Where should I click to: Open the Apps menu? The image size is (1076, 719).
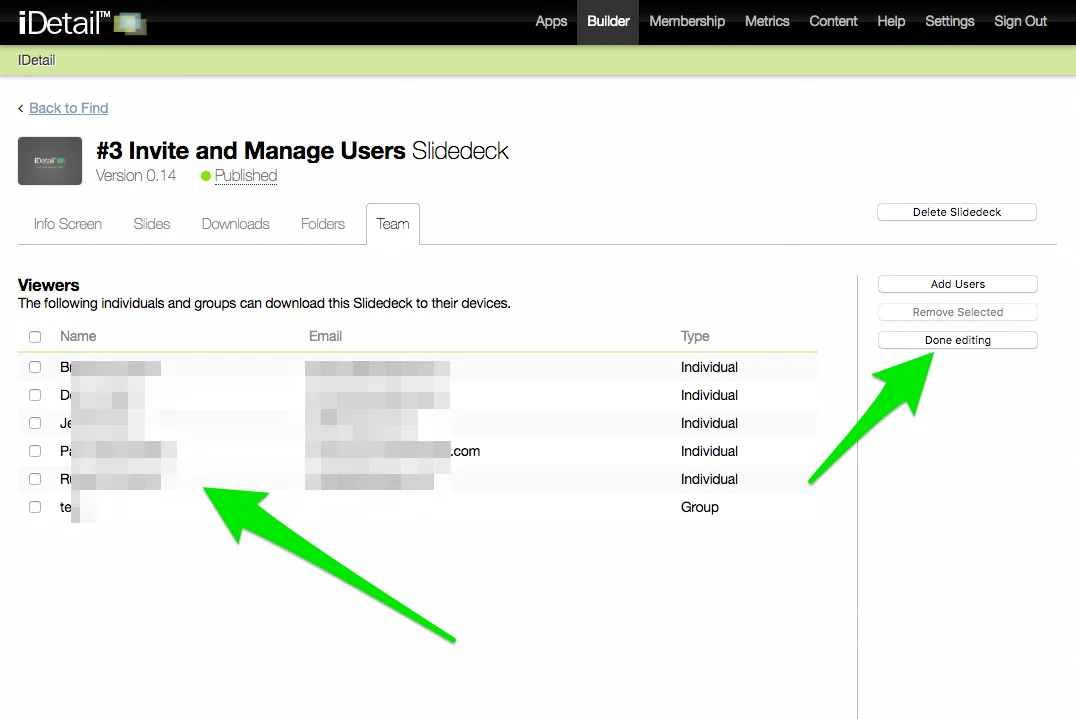pos(551,21)
